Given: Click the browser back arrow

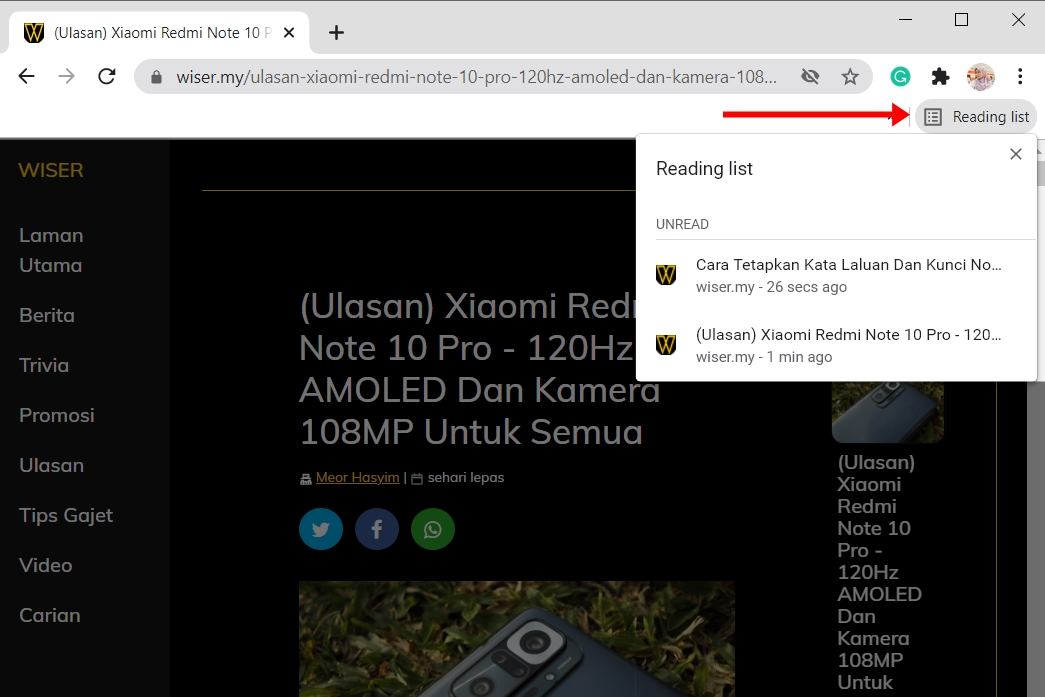Looking at the screenshot, I should tap(27, 77).
